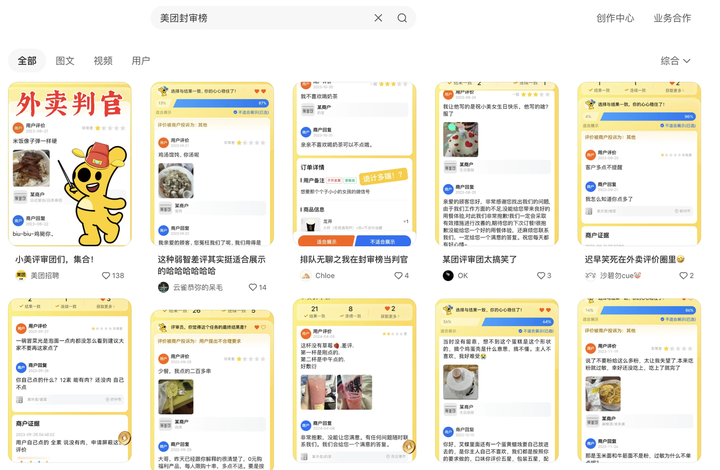720x470 pixels.
Task: Open 业务合作 link
Action: coord(672,18)
